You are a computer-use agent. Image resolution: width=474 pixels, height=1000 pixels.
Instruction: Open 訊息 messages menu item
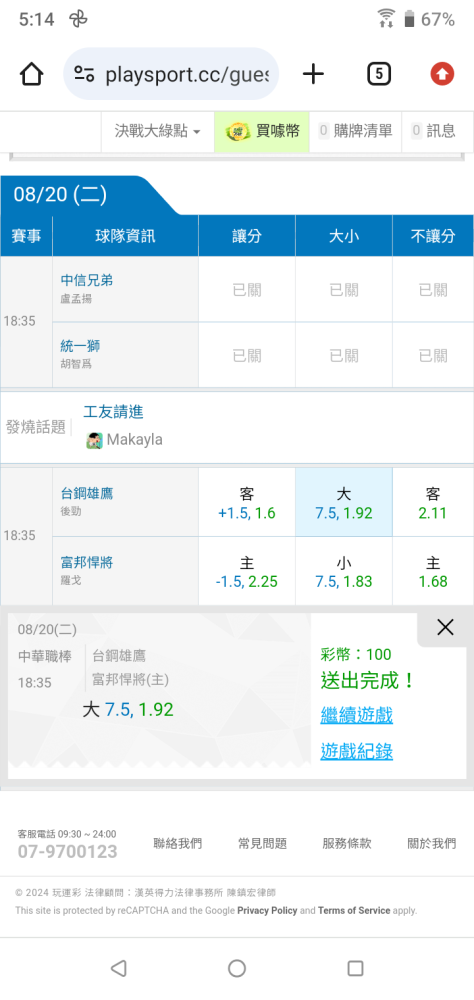click(x=434, y=131)
